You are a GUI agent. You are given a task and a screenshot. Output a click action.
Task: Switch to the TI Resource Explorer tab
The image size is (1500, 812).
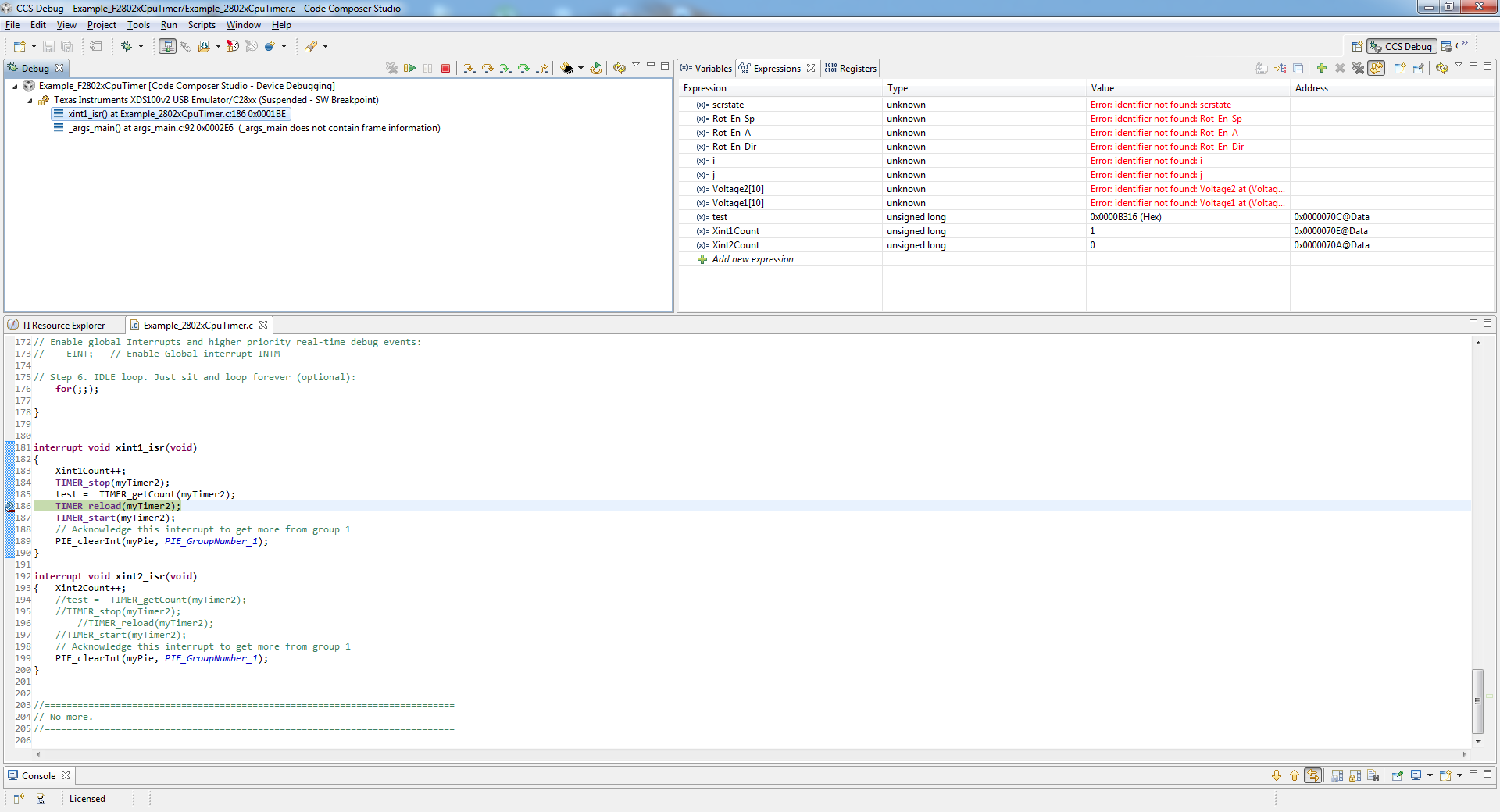(62, 325)
